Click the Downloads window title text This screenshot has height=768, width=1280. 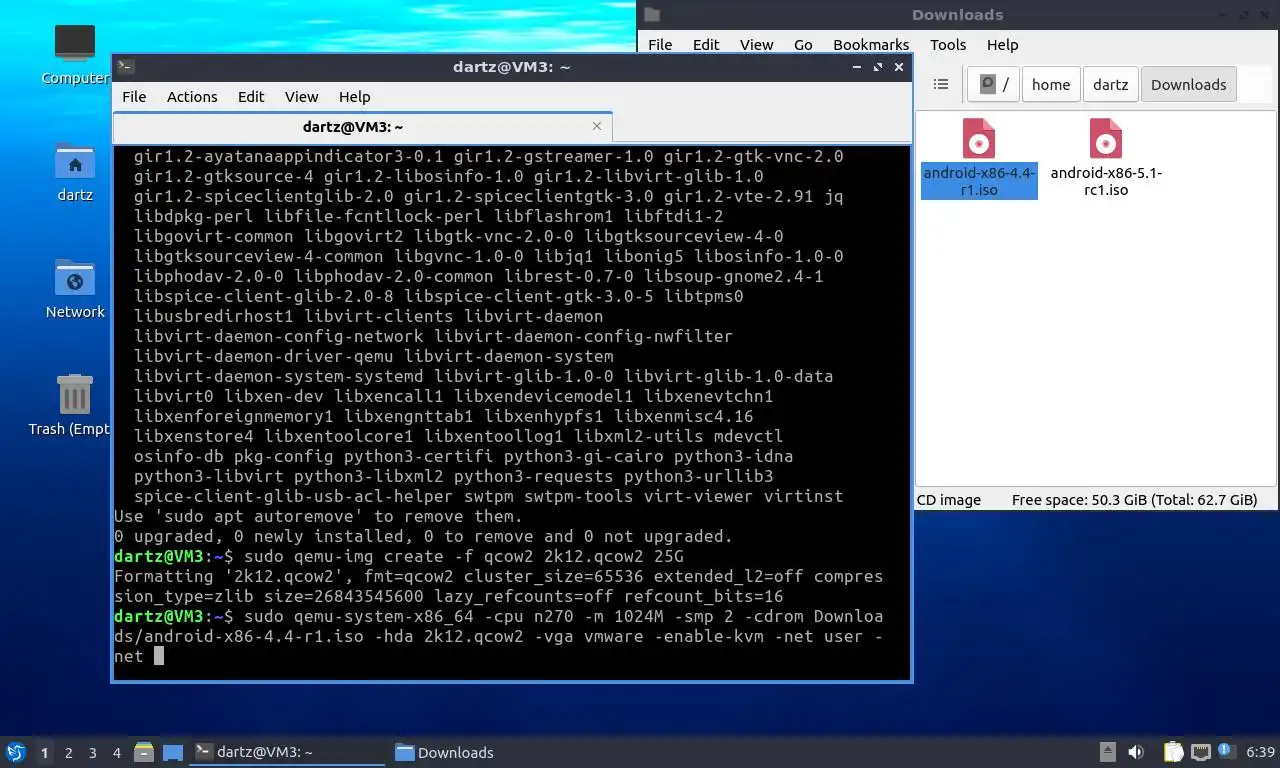click(x=957, y=15)
